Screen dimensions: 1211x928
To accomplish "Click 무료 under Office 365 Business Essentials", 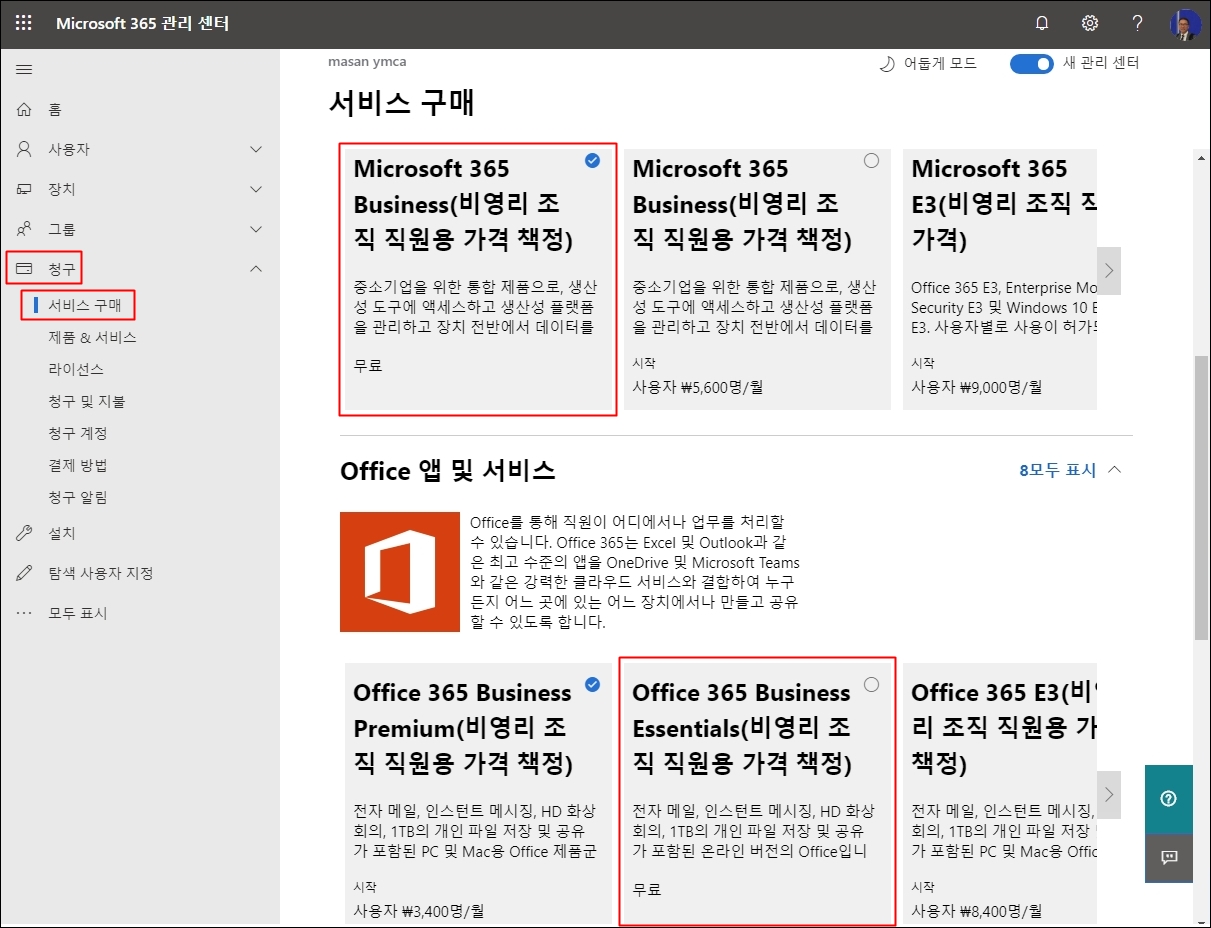I will 647,889.
